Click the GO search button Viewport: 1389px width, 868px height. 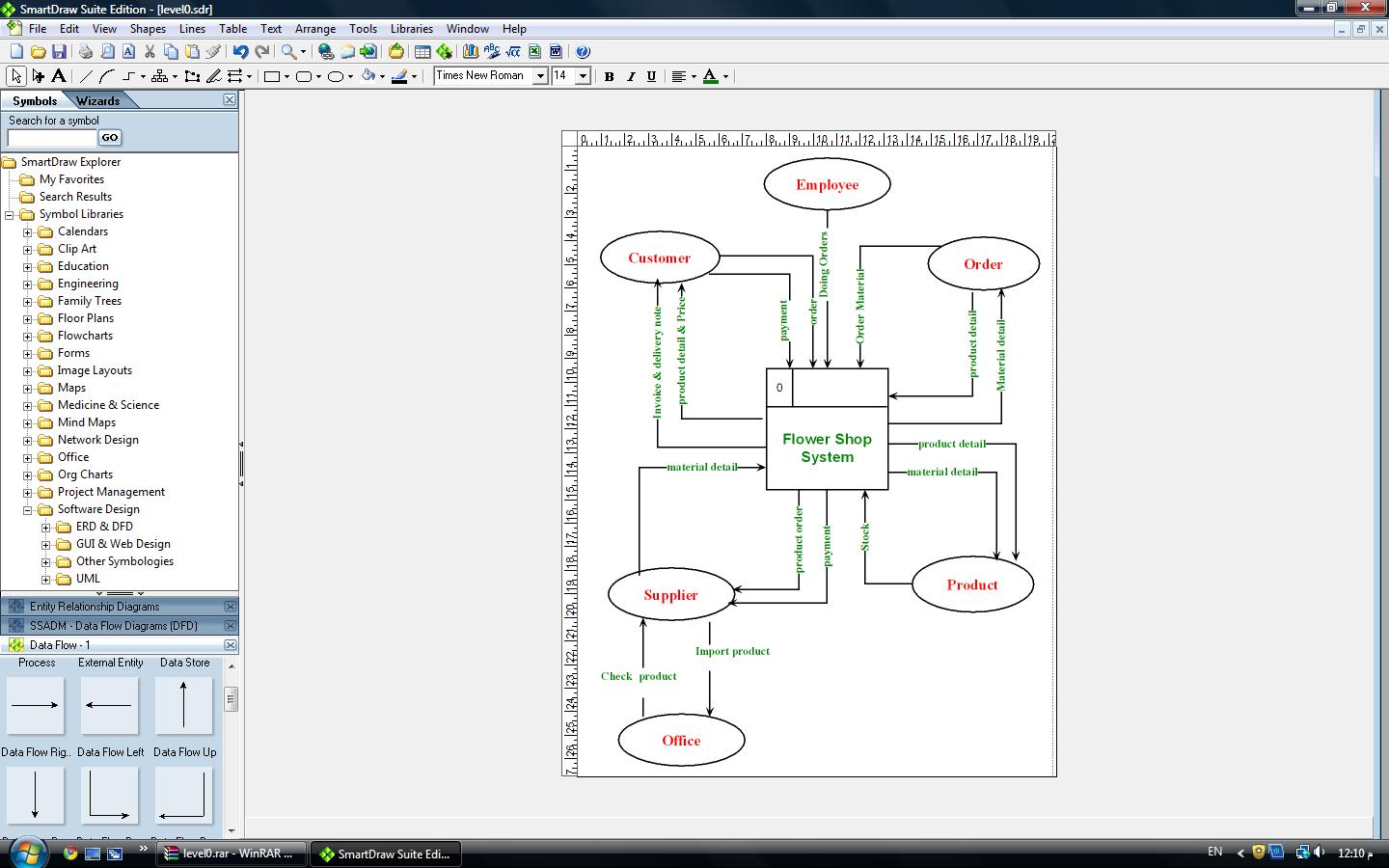pyautogui.click(x=110, y=138)
